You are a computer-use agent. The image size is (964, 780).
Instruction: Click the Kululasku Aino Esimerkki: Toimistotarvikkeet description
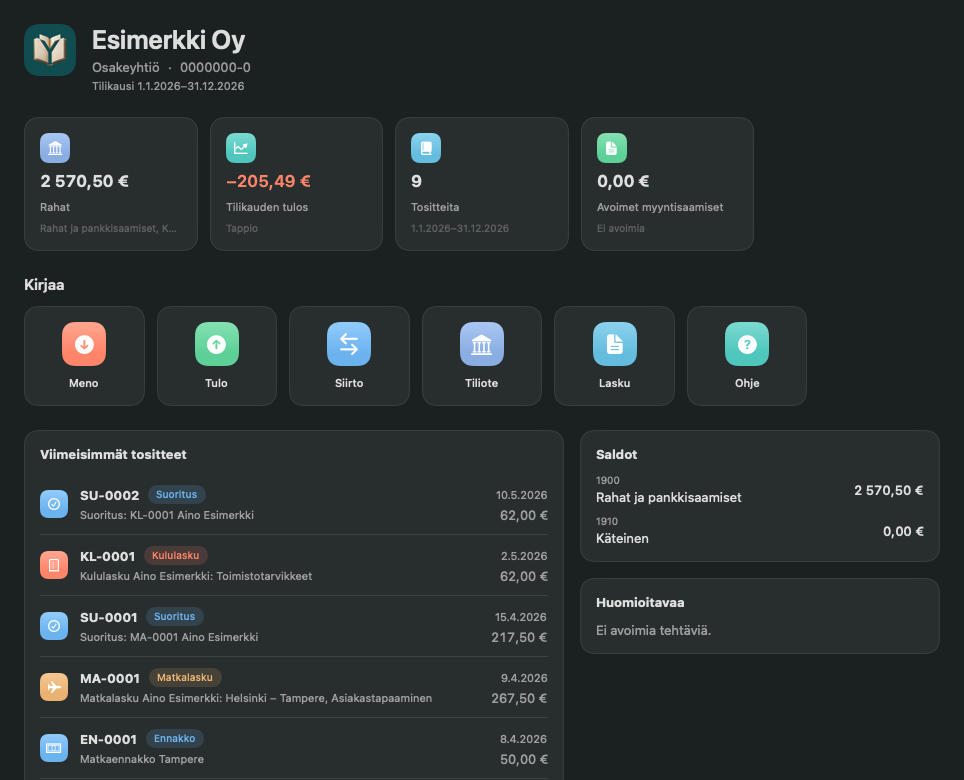pyautogui.click(x=196, y=577)
